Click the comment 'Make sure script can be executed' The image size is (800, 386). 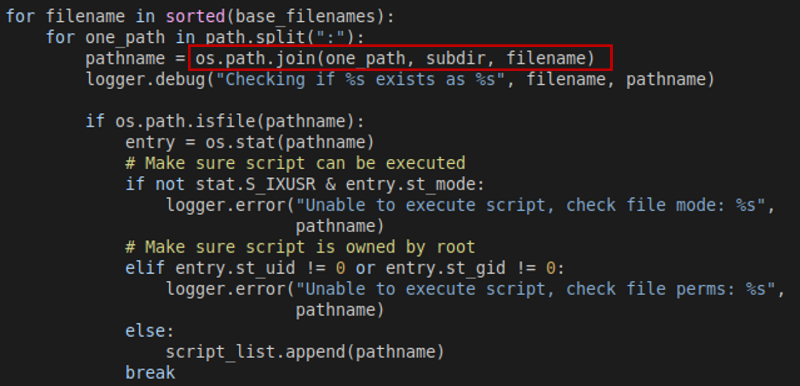coord(295,164)
